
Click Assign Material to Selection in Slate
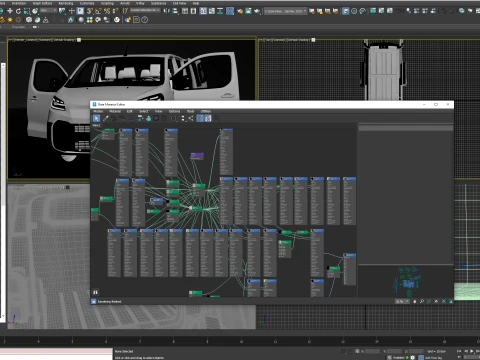point(122,118)
